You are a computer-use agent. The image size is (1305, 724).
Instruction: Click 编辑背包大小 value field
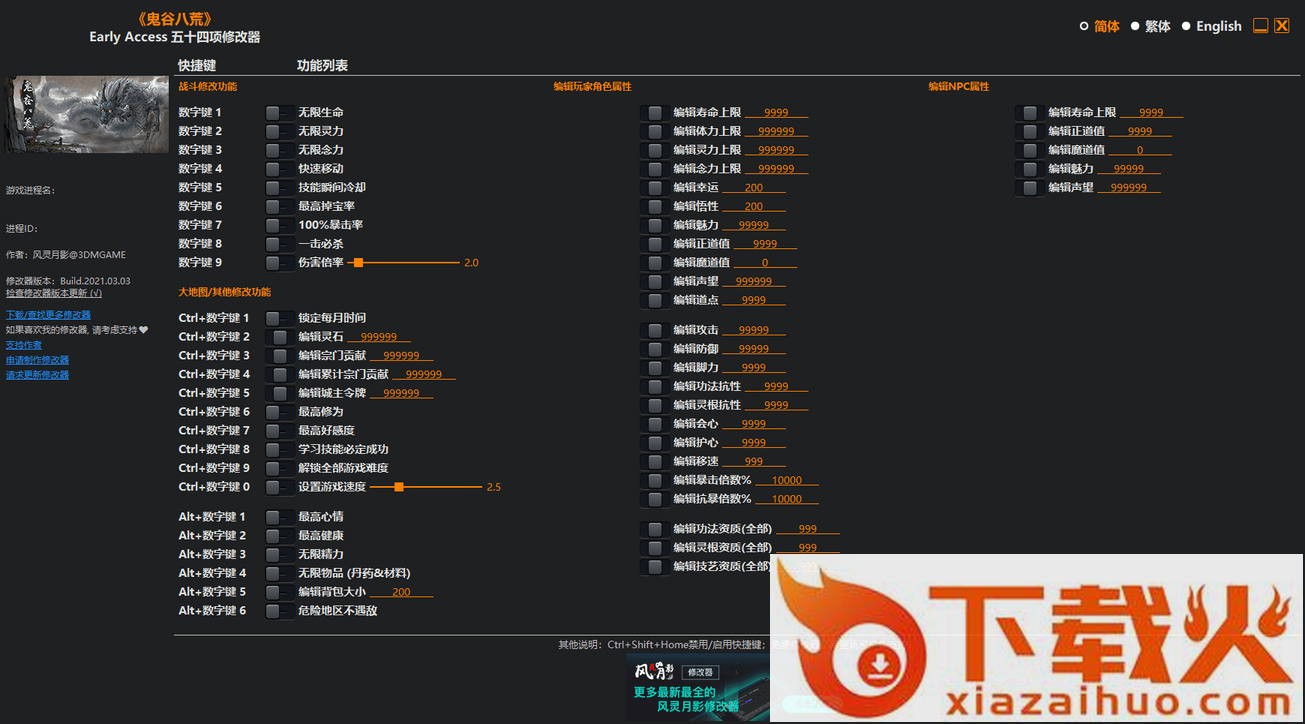[x=401, y=593]
